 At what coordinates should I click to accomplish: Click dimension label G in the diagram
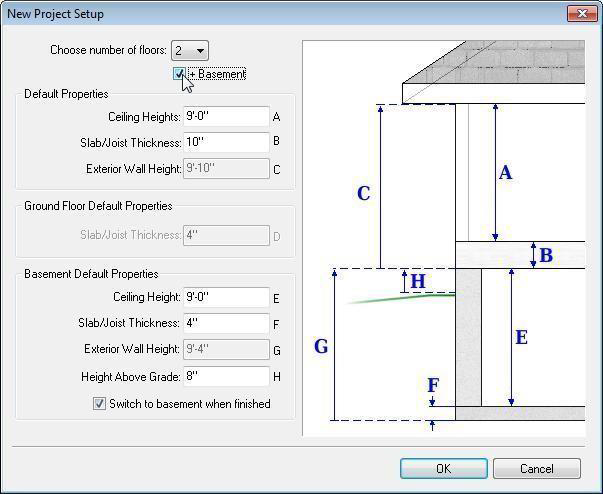(x=321, y=347)
